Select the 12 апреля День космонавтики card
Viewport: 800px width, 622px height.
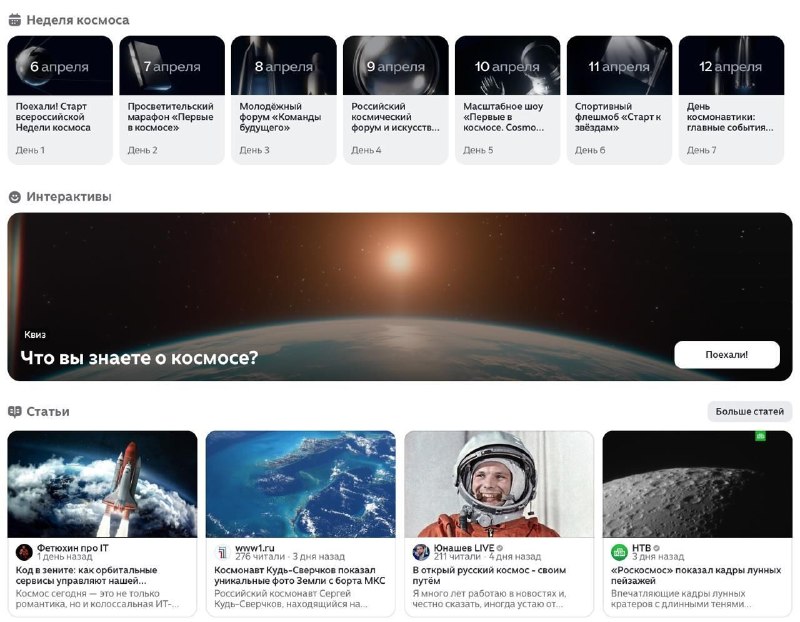[731, 100]
